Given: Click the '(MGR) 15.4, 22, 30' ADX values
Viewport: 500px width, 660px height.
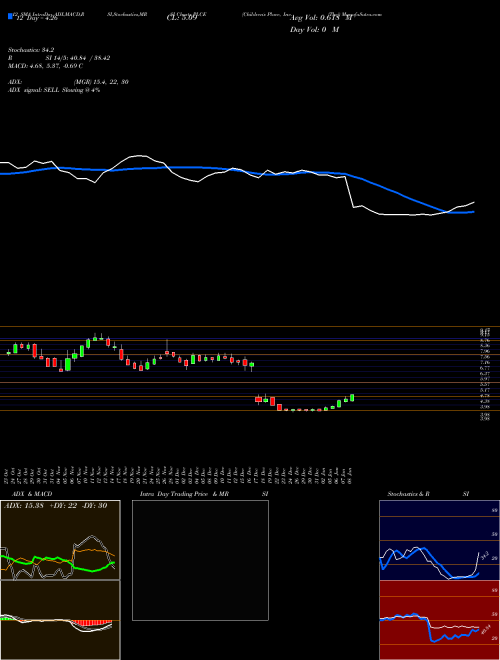Looking at the screenshot, I should tap(101, 82).
